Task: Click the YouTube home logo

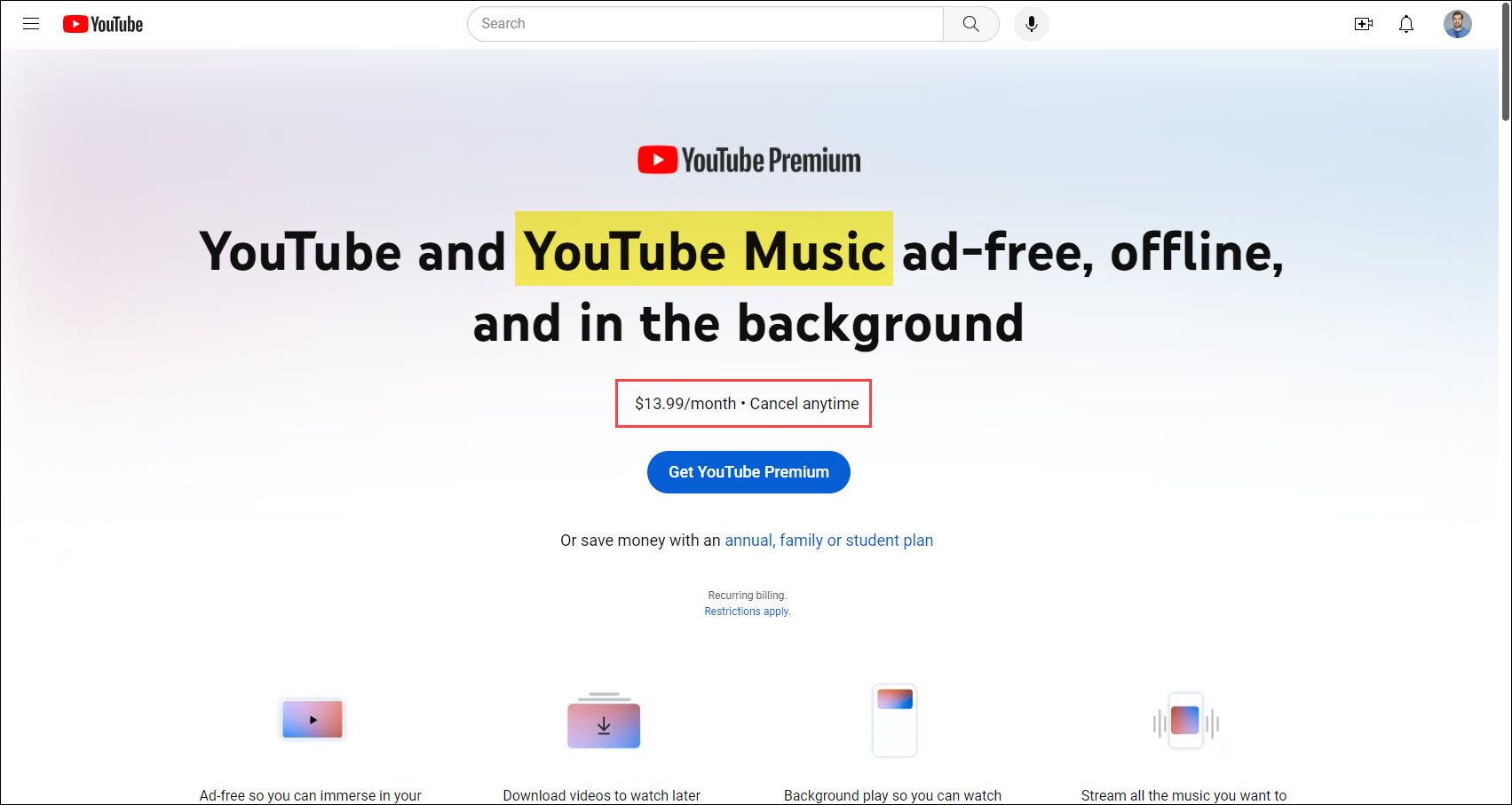Action: [x=103, y=24]
